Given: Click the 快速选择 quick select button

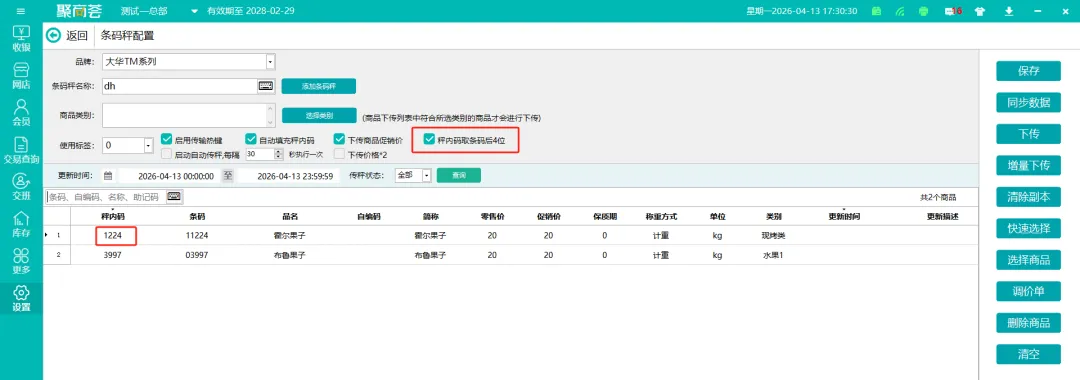Looking at the screenshot, I should pyautogui.click(x=1028, y=228).
